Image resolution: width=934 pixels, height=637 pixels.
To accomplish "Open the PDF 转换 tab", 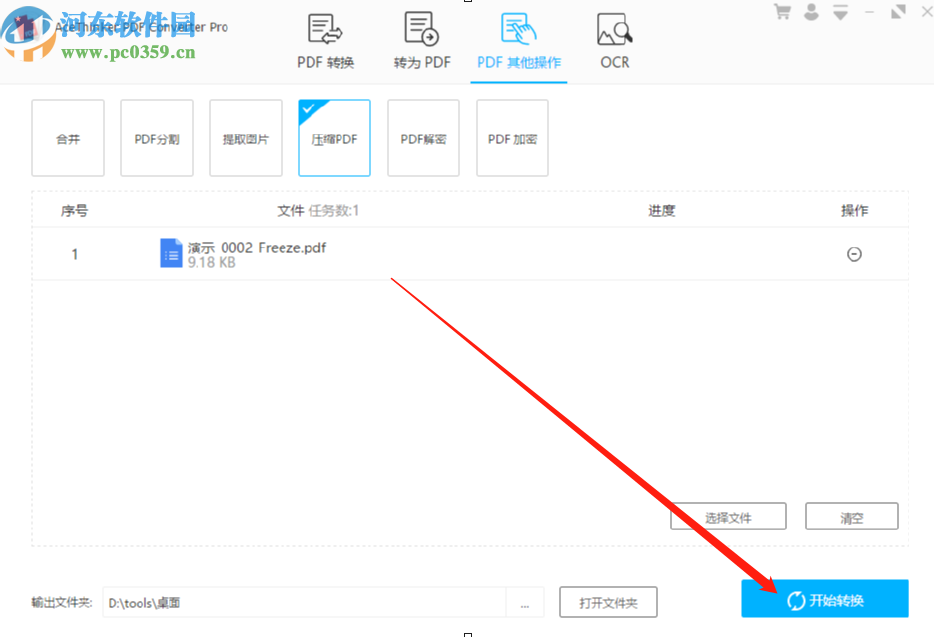I will pos(325,42).
